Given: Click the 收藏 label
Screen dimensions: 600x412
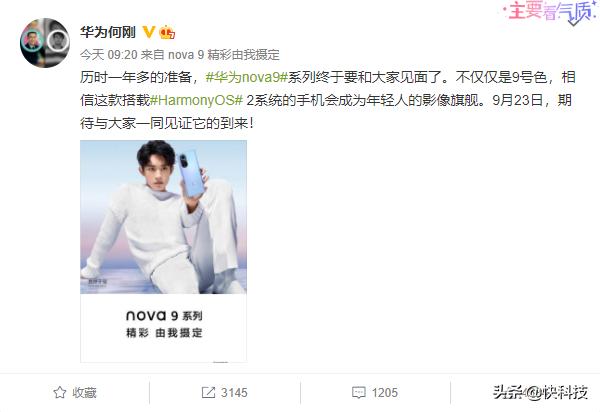Looking at the screenshot, I should coord(85,392).
